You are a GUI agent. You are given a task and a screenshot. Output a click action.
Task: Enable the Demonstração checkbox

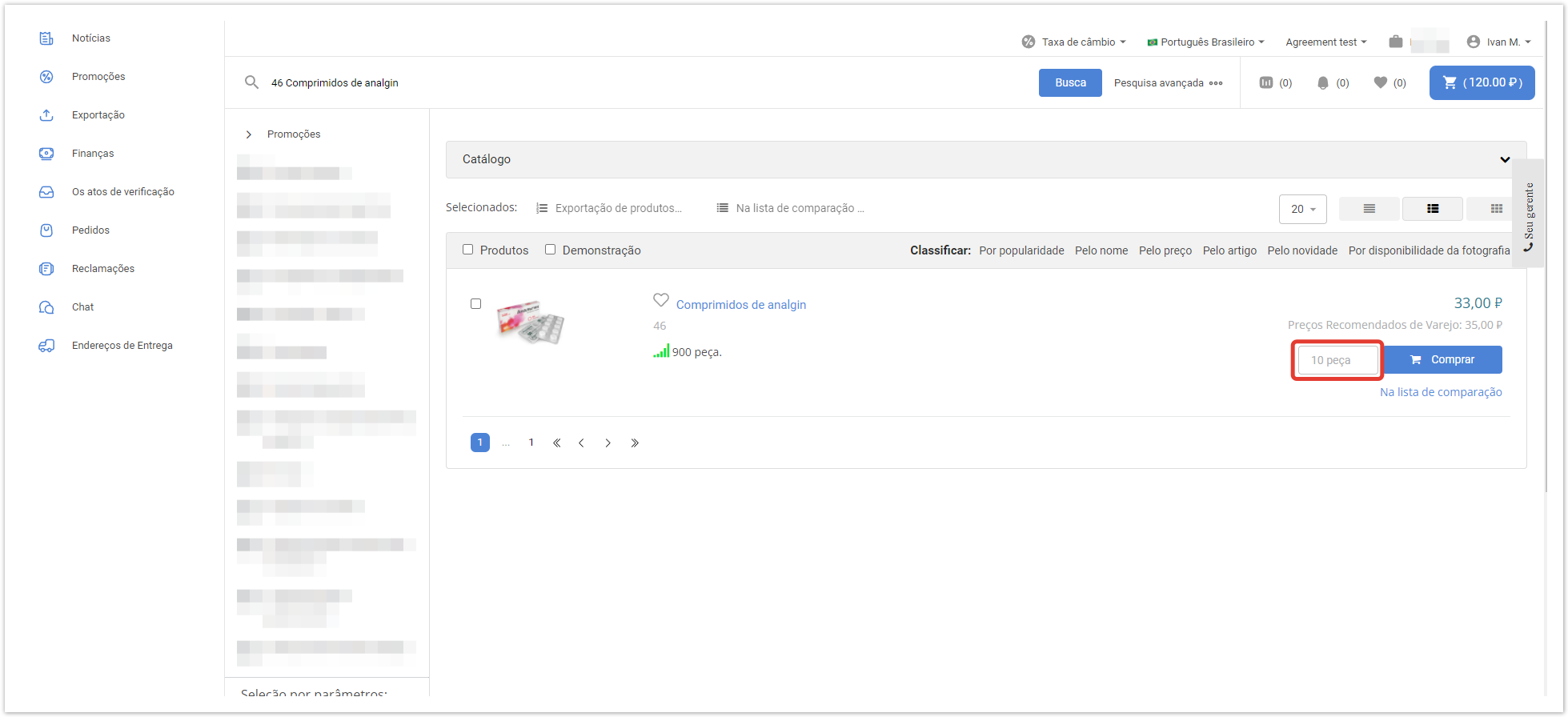click(x=551, y=250)
